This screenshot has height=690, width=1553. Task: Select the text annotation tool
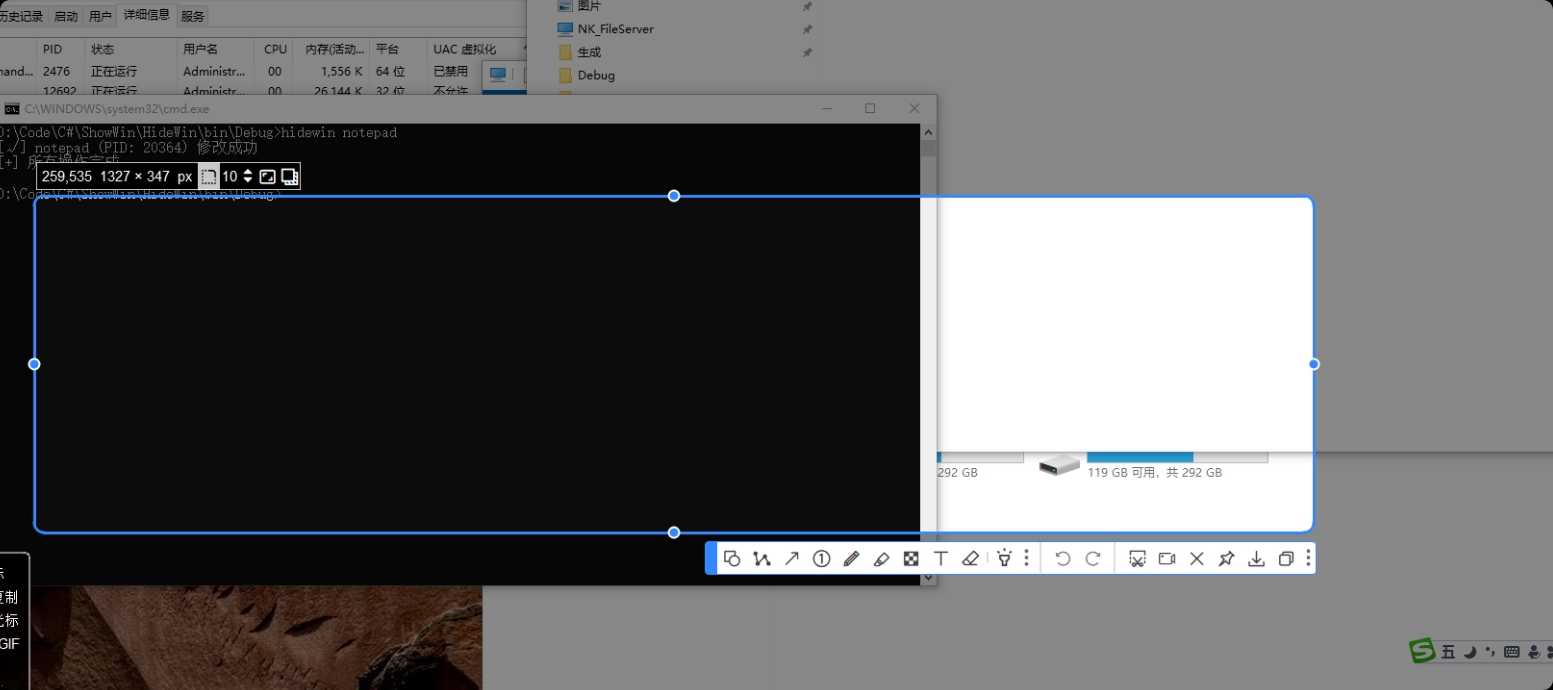coord(940,559)
